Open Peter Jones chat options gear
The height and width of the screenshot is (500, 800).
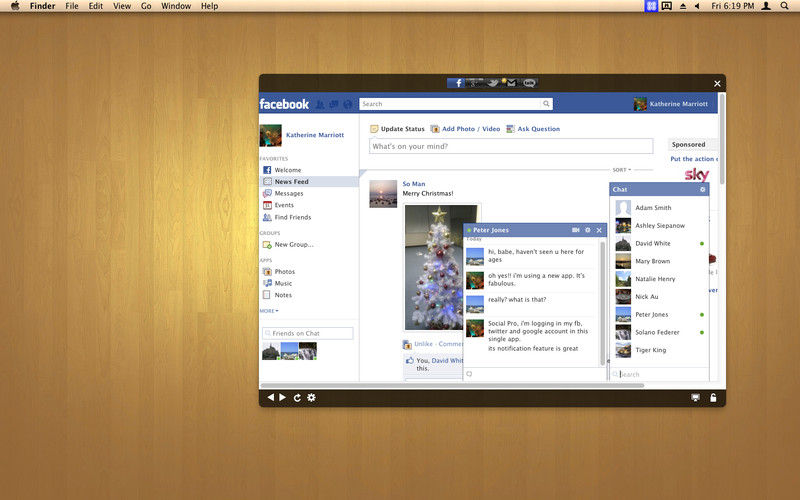(x=588, y=230)
